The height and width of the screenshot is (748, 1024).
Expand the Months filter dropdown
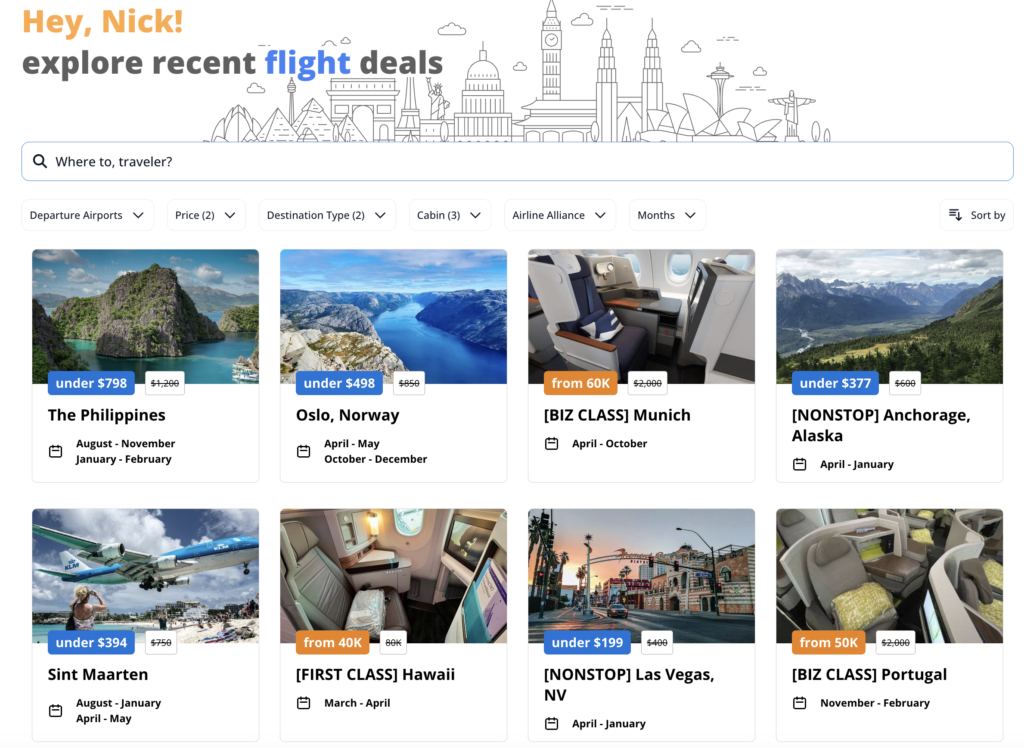pyautogui.click(x=667, y=214)
